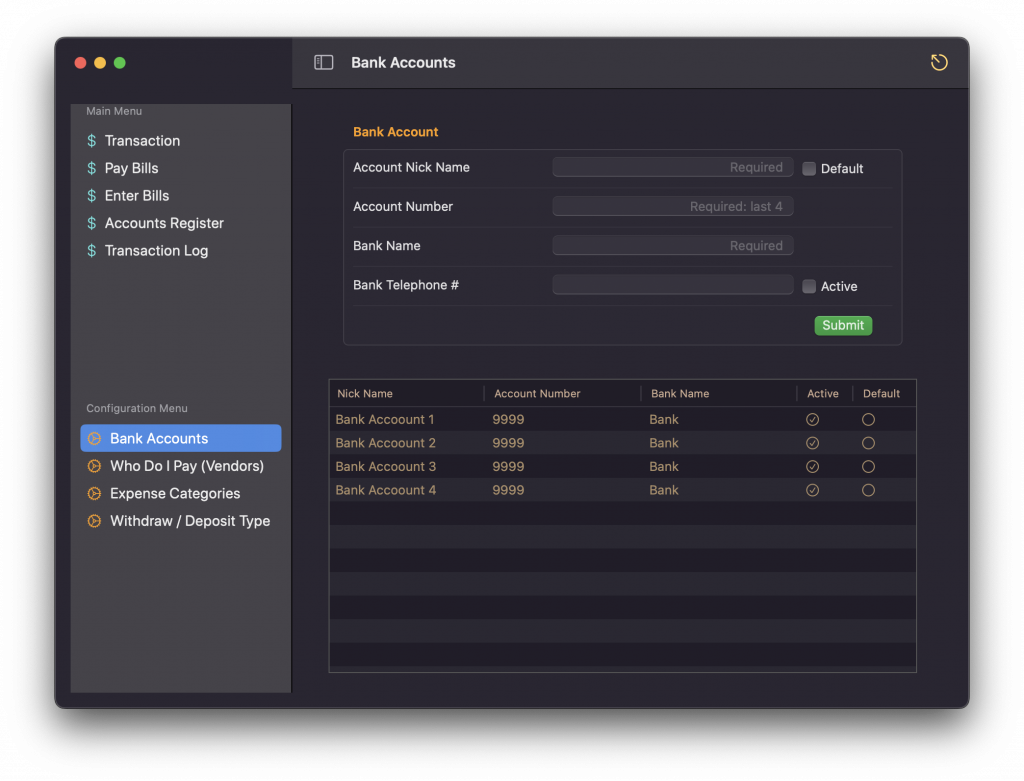Toggle Active checkmark for Bank Accoount 1
Viewport: 1024px width, 781px height.
click(x=812, y=420)
